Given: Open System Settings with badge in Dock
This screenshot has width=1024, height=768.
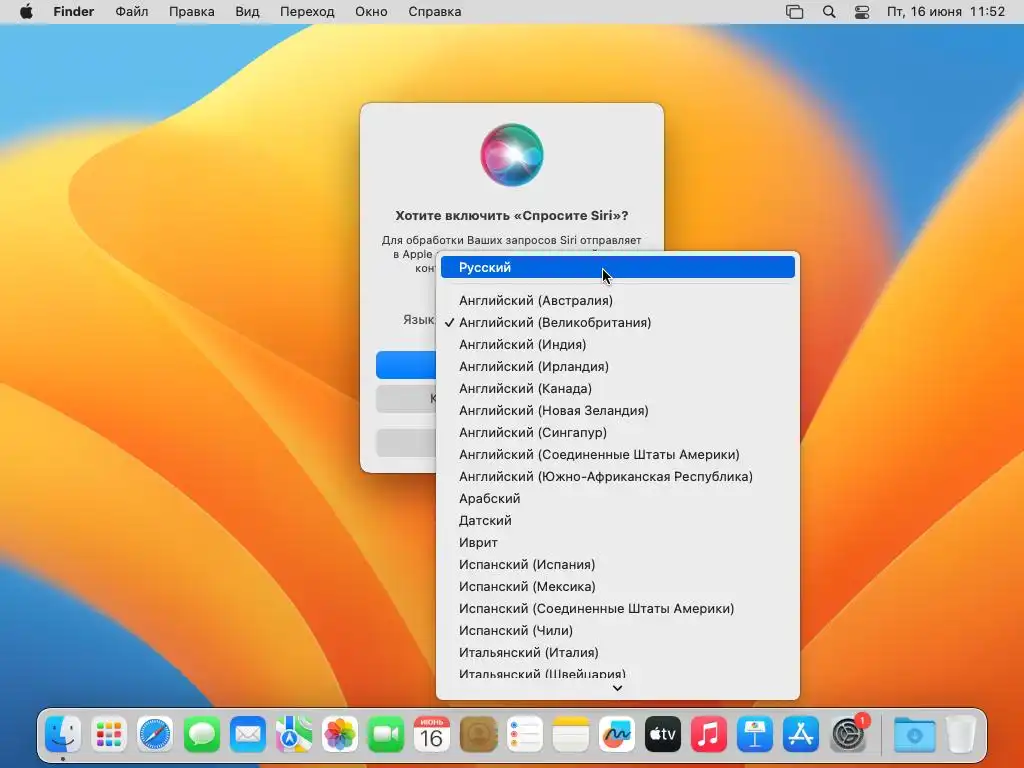Looking at the screenshot, I should pyautogui.click(x=848, y=735).
